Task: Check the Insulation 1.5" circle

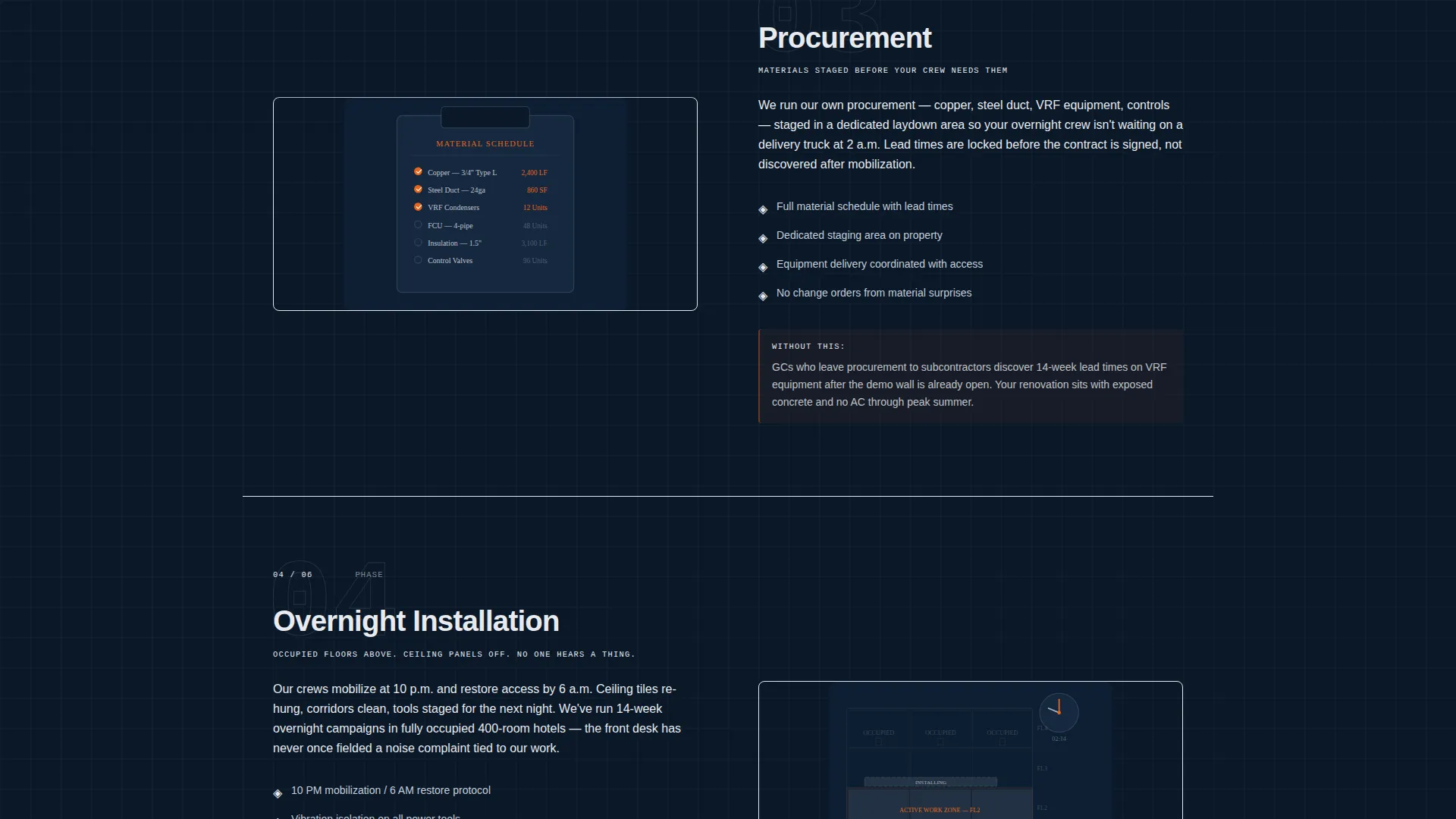Action: [x=418, y=243]
